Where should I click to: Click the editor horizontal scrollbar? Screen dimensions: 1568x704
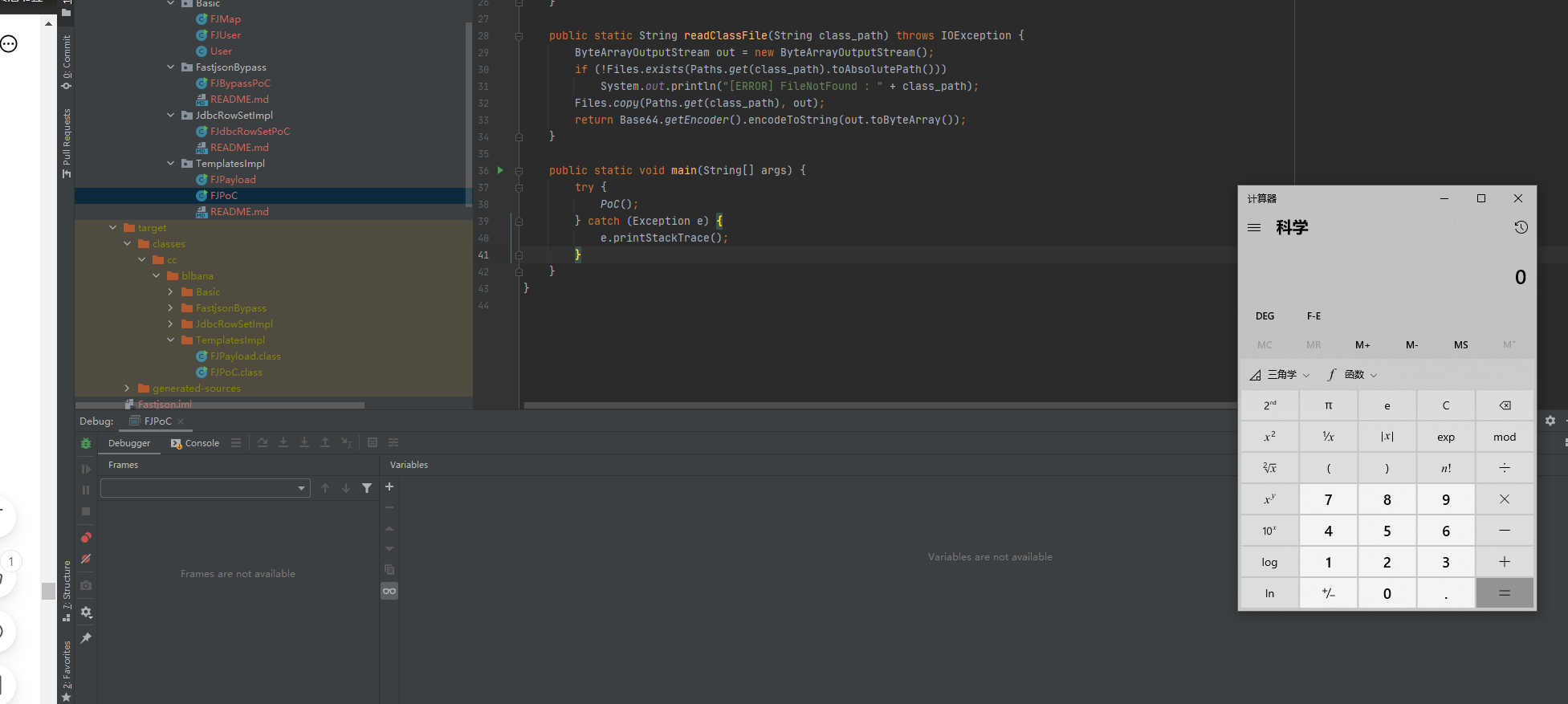point(881,405)
